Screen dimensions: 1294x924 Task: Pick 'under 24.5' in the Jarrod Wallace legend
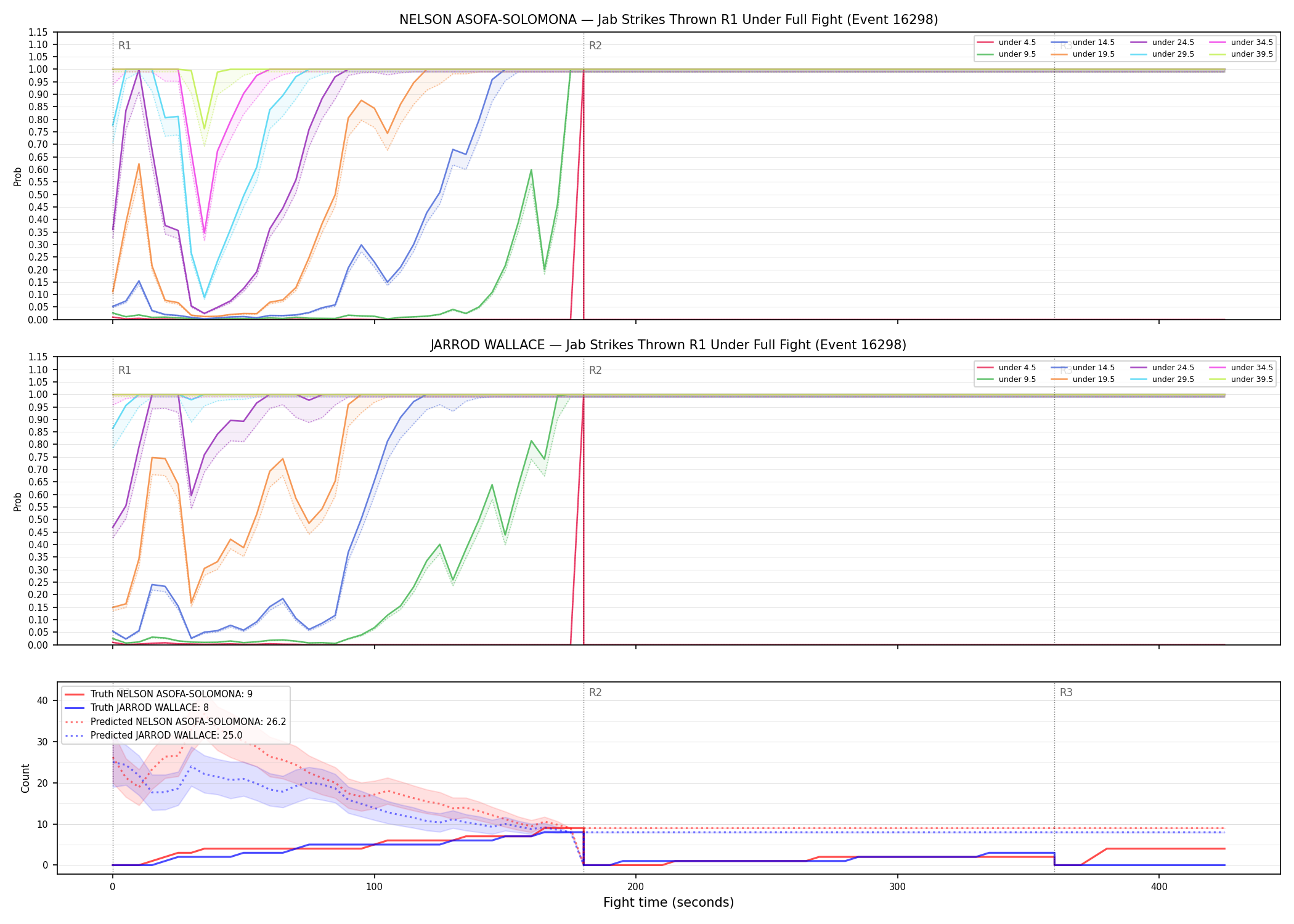pos(1162,368)
